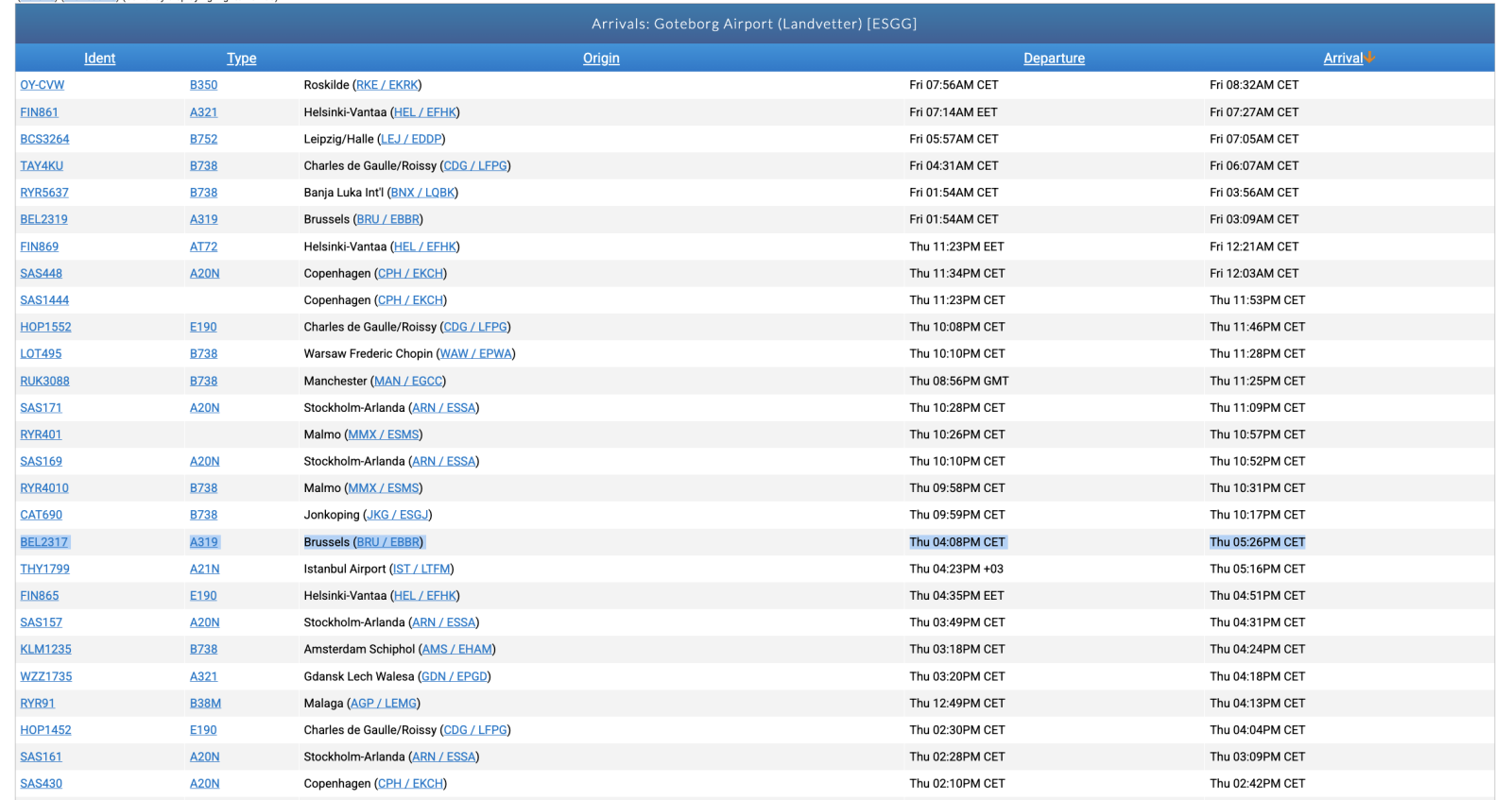The image size is (1512, 800).
Task: View the THY1799 flight from Istanbul
Action: 44,570
